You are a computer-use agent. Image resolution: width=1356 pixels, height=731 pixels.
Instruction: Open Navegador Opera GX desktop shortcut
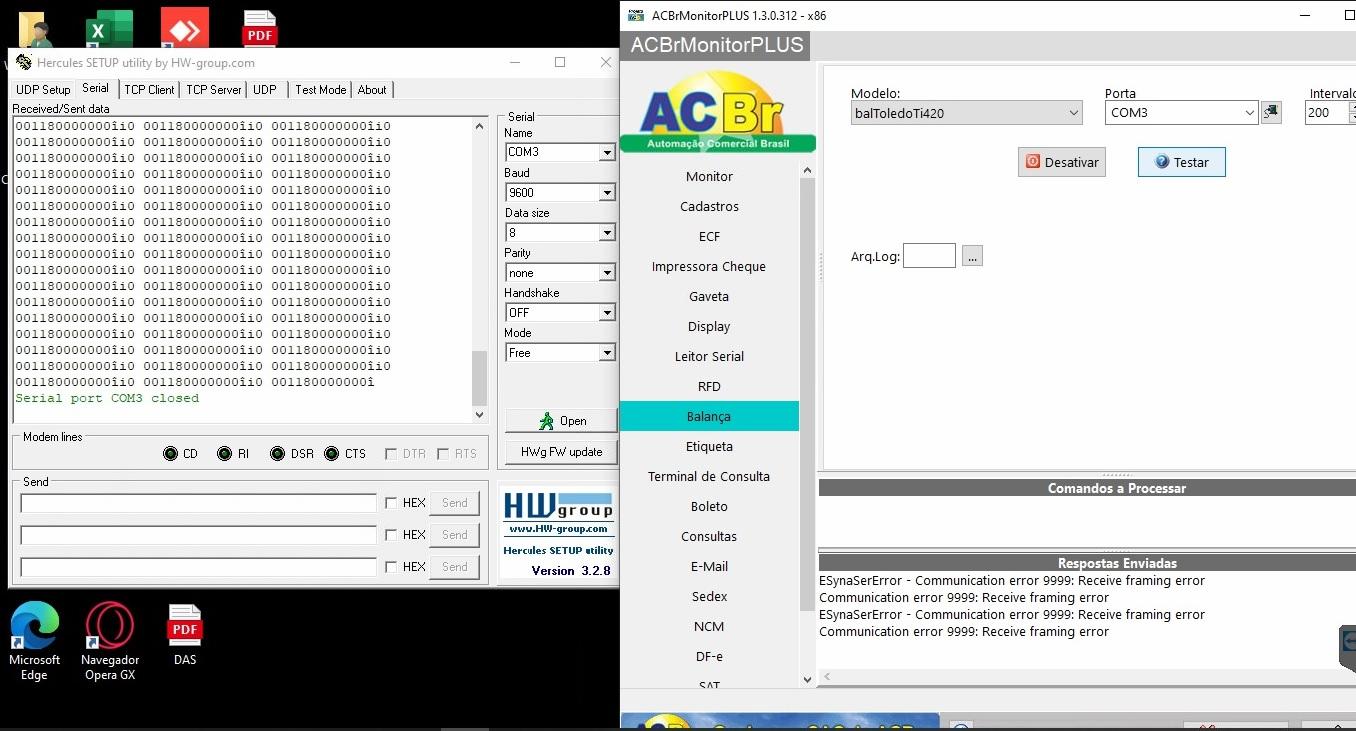(x=109, y=642)
